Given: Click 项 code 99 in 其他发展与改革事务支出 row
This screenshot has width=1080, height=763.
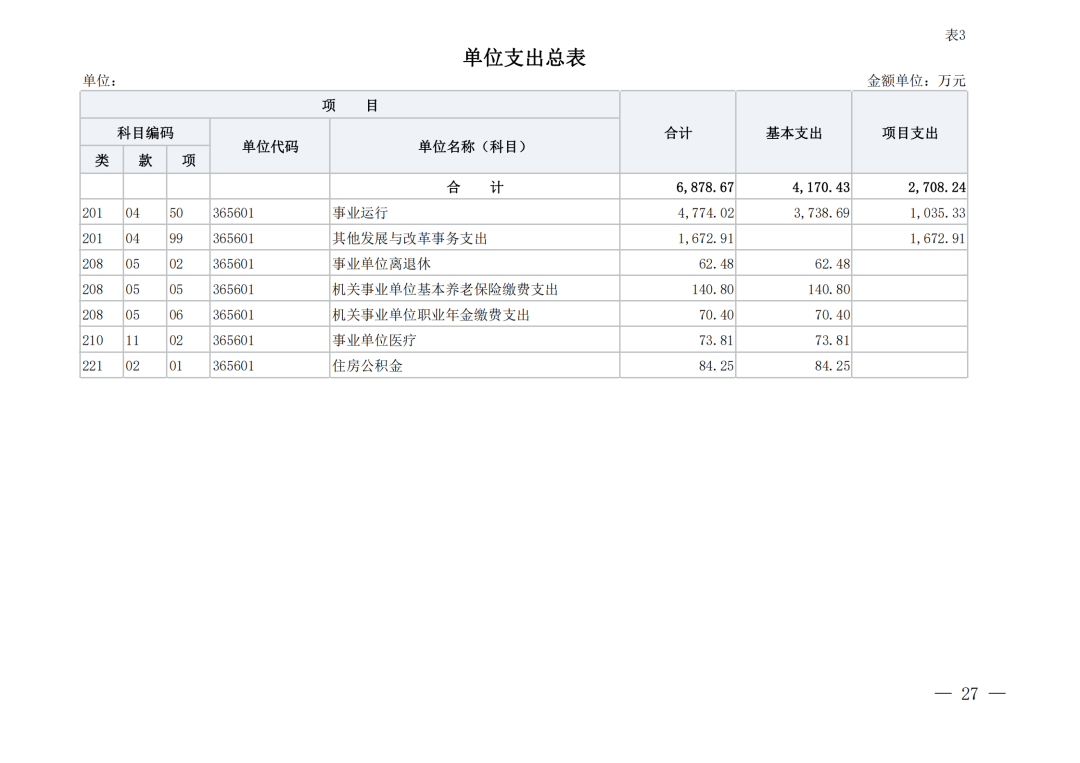Looking at the screenshot, I should pos(176,238).
